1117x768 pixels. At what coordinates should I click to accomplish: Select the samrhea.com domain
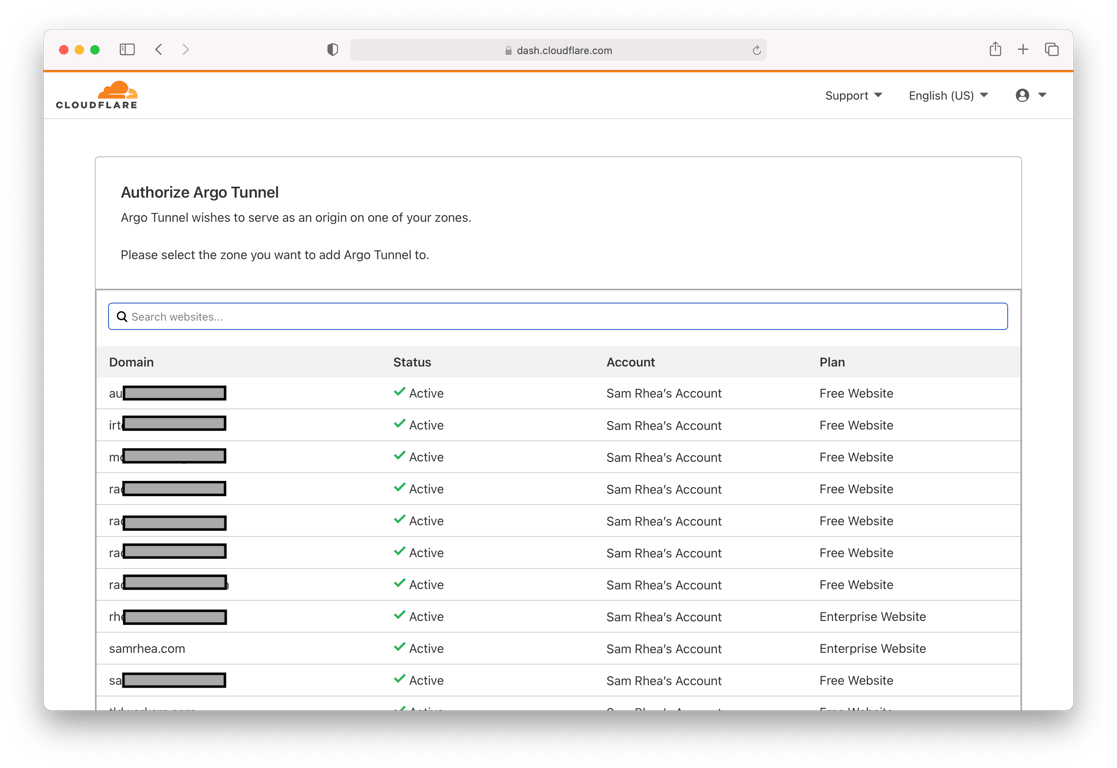point(147,648)
